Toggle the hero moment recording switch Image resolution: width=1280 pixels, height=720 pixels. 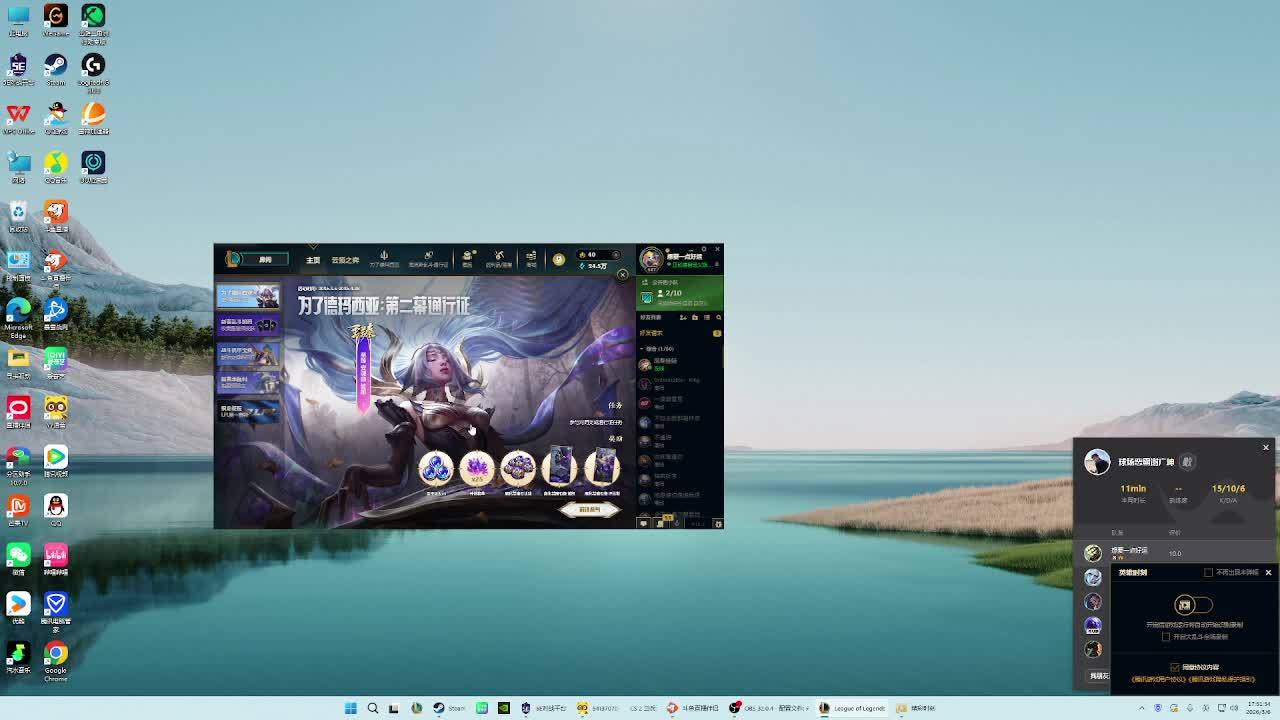1192,605
